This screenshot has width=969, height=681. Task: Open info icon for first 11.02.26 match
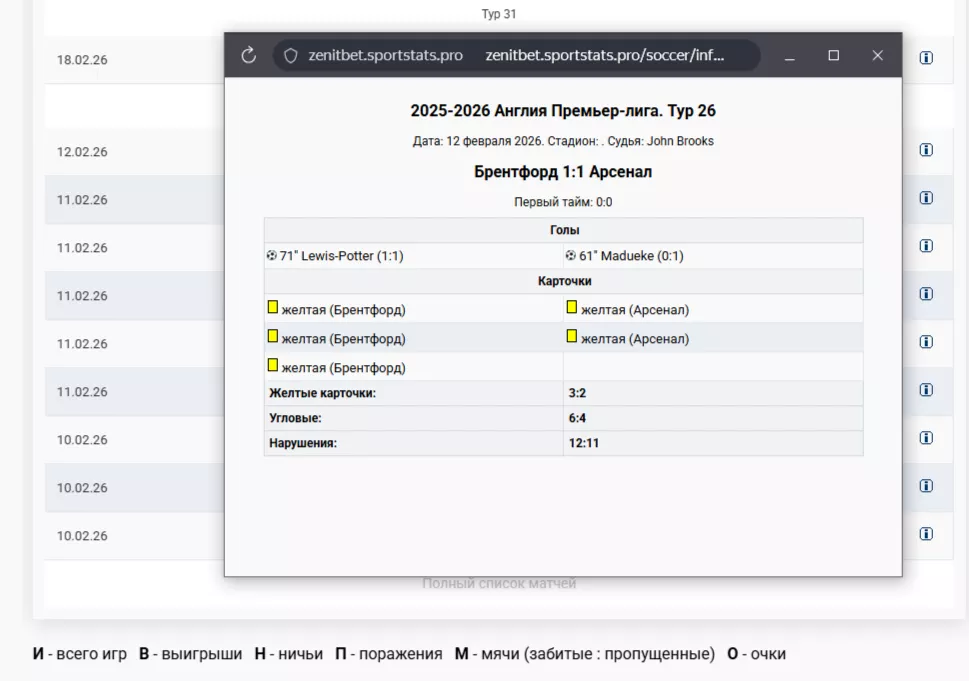[926, 198]
